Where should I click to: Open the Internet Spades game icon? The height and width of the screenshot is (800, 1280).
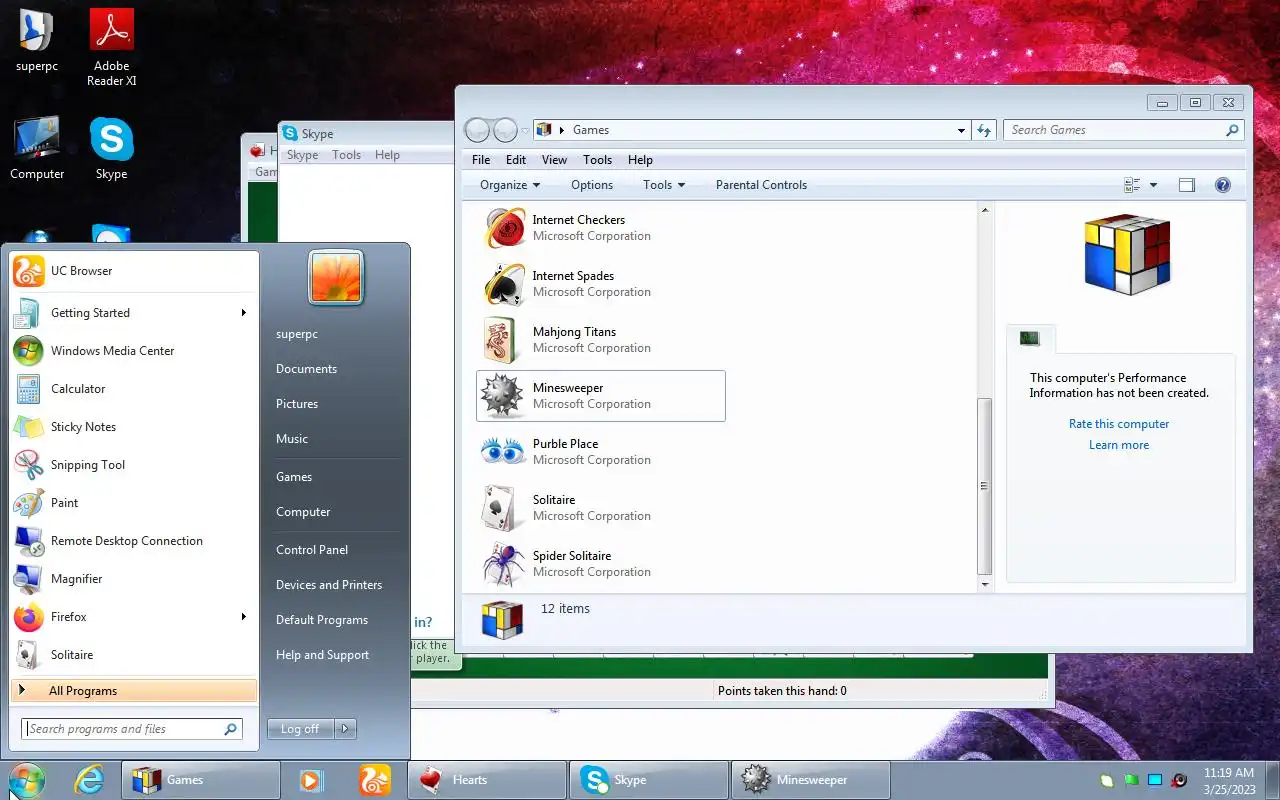tap(504, 284)
